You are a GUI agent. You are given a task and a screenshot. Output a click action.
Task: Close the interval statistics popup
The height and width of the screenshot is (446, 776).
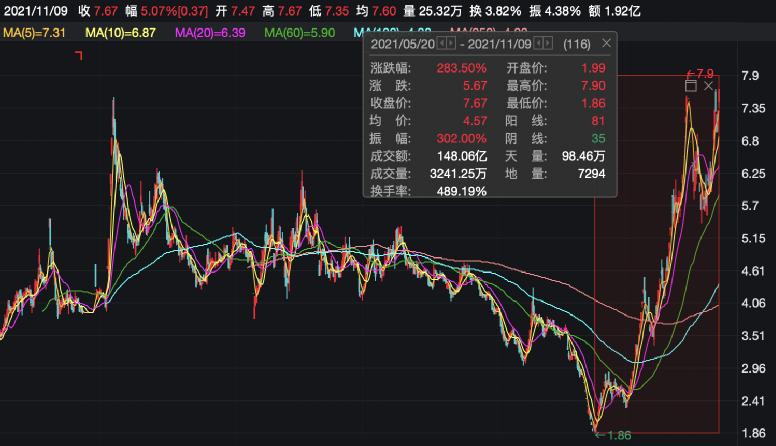pos(607,44)
